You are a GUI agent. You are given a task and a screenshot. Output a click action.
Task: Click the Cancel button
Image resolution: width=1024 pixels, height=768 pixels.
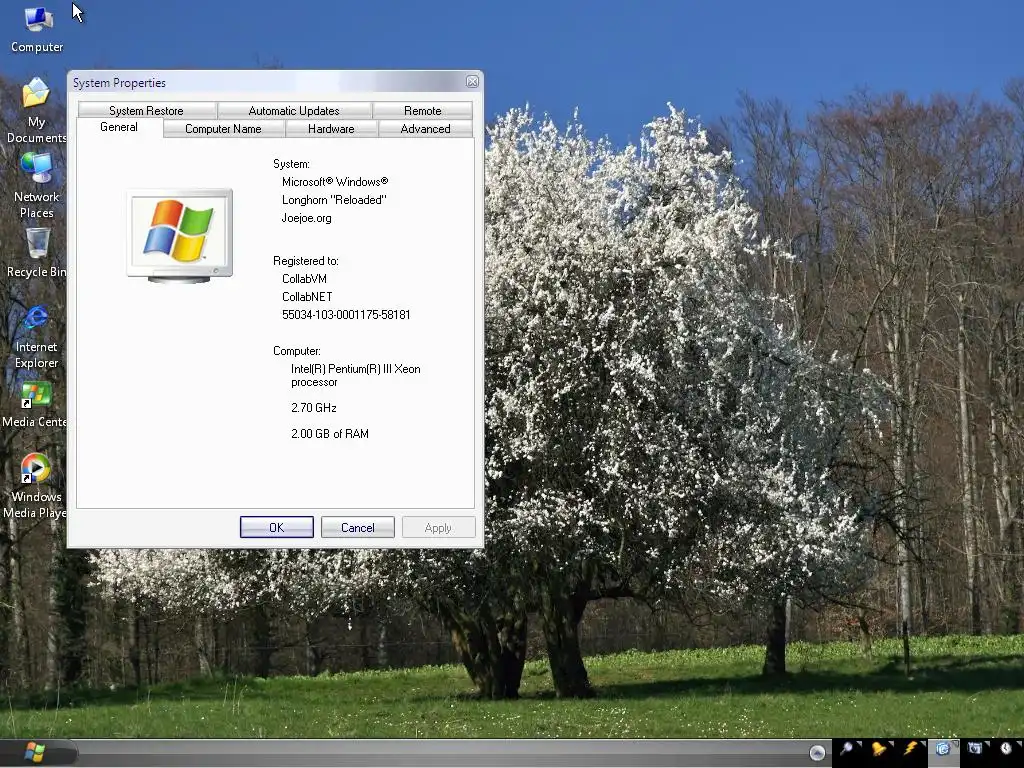[358, 527]
